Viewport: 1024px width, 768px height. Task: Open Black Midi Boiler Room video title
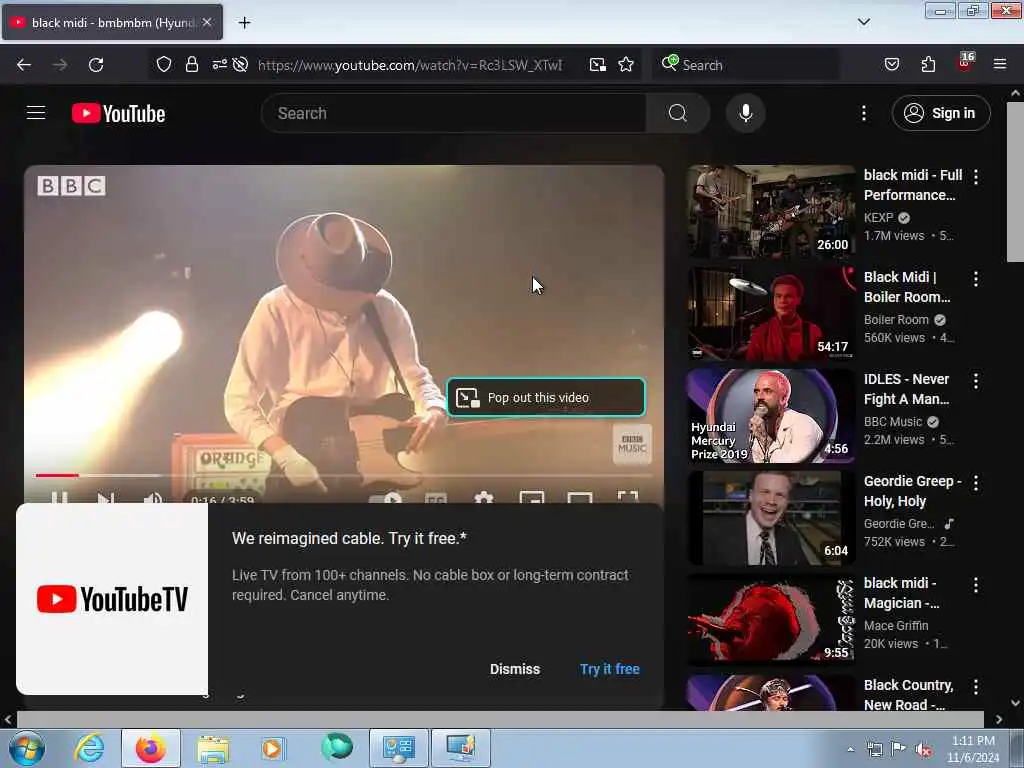pos(906,287)
